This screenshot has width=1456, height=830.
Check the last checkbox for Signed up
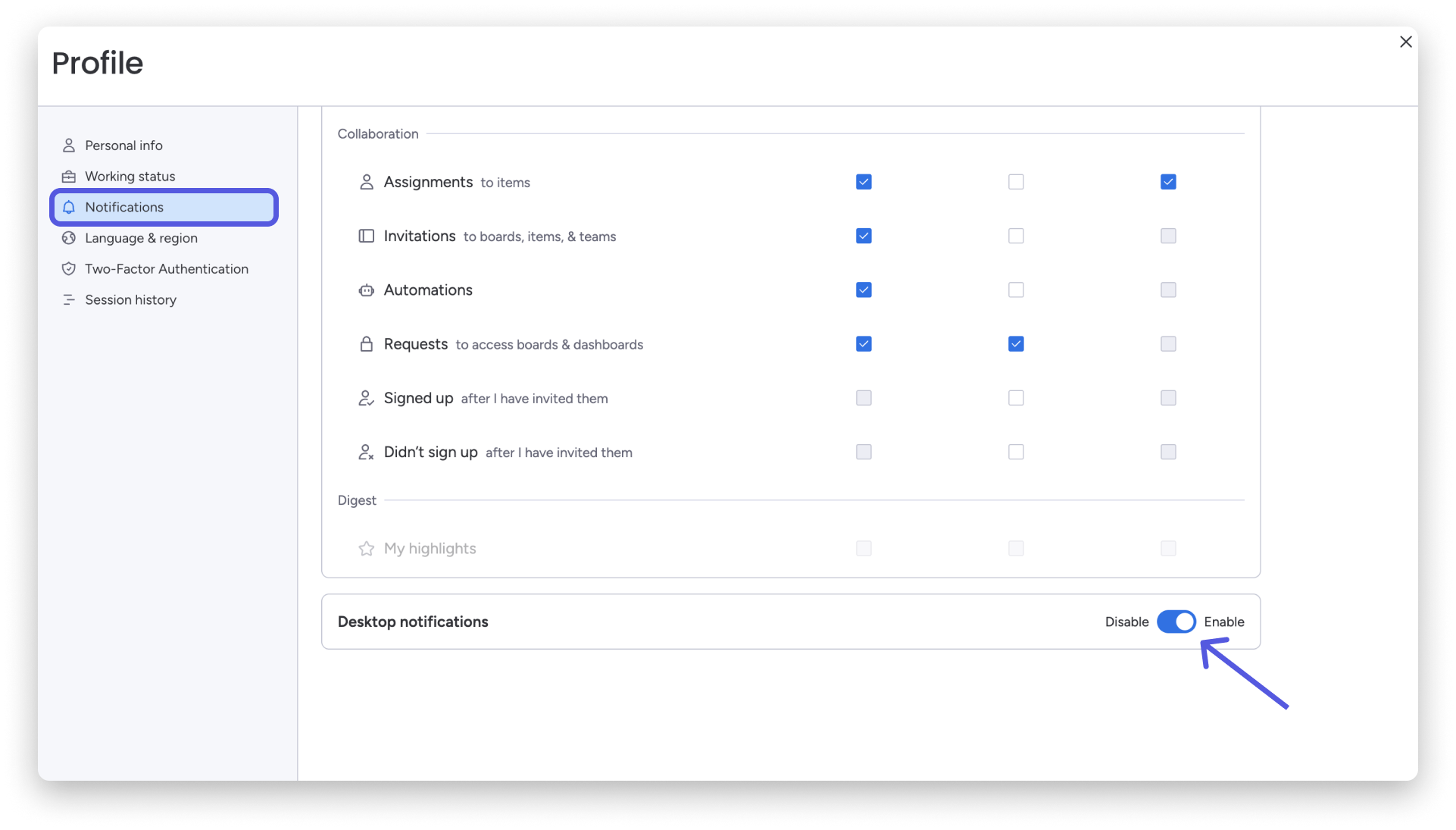coord(1168,398)
